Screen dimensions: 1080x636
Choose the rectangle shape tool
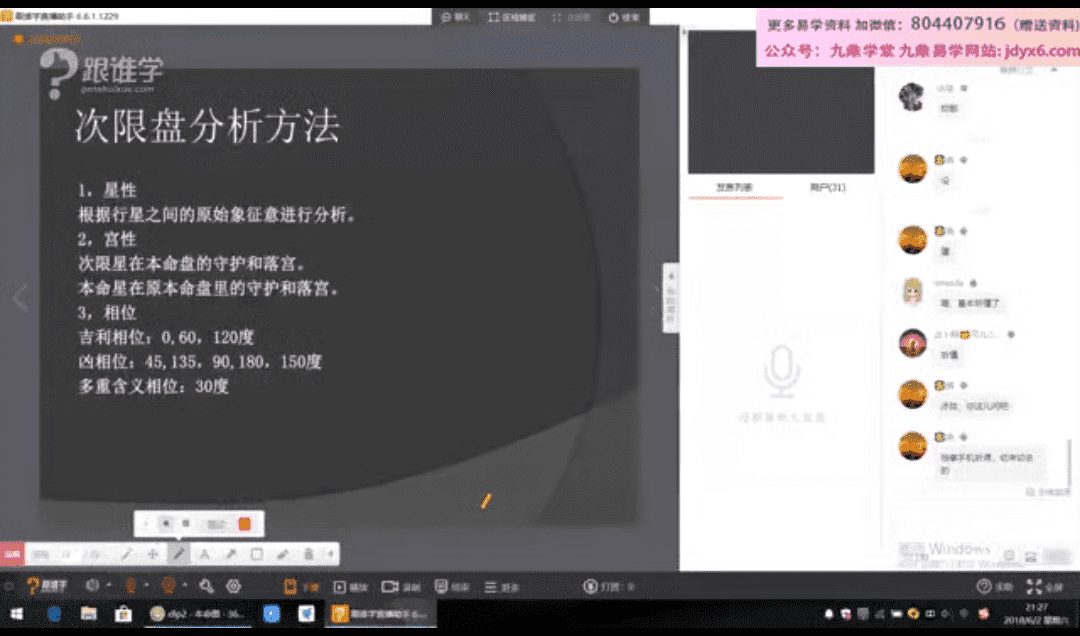(256, 553)
